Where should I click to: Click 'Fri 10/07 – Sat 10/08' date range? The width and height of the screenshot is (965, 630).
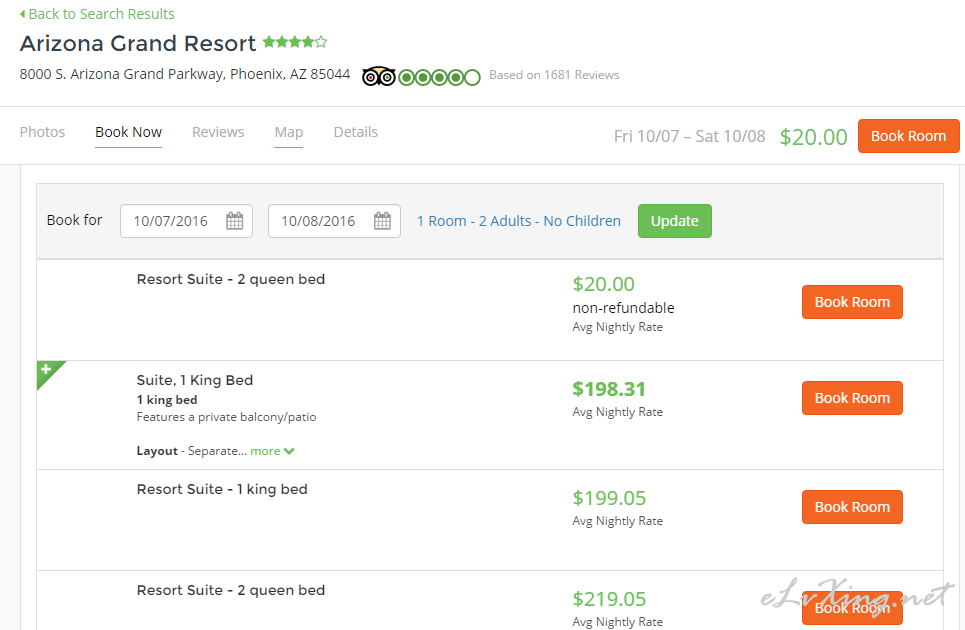[x=690, y=136]
